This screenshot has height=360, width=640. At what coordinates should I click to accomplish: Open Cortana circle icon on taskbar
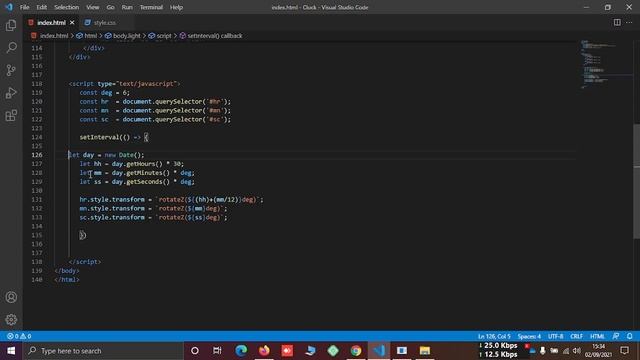click(x=195, y=351)
